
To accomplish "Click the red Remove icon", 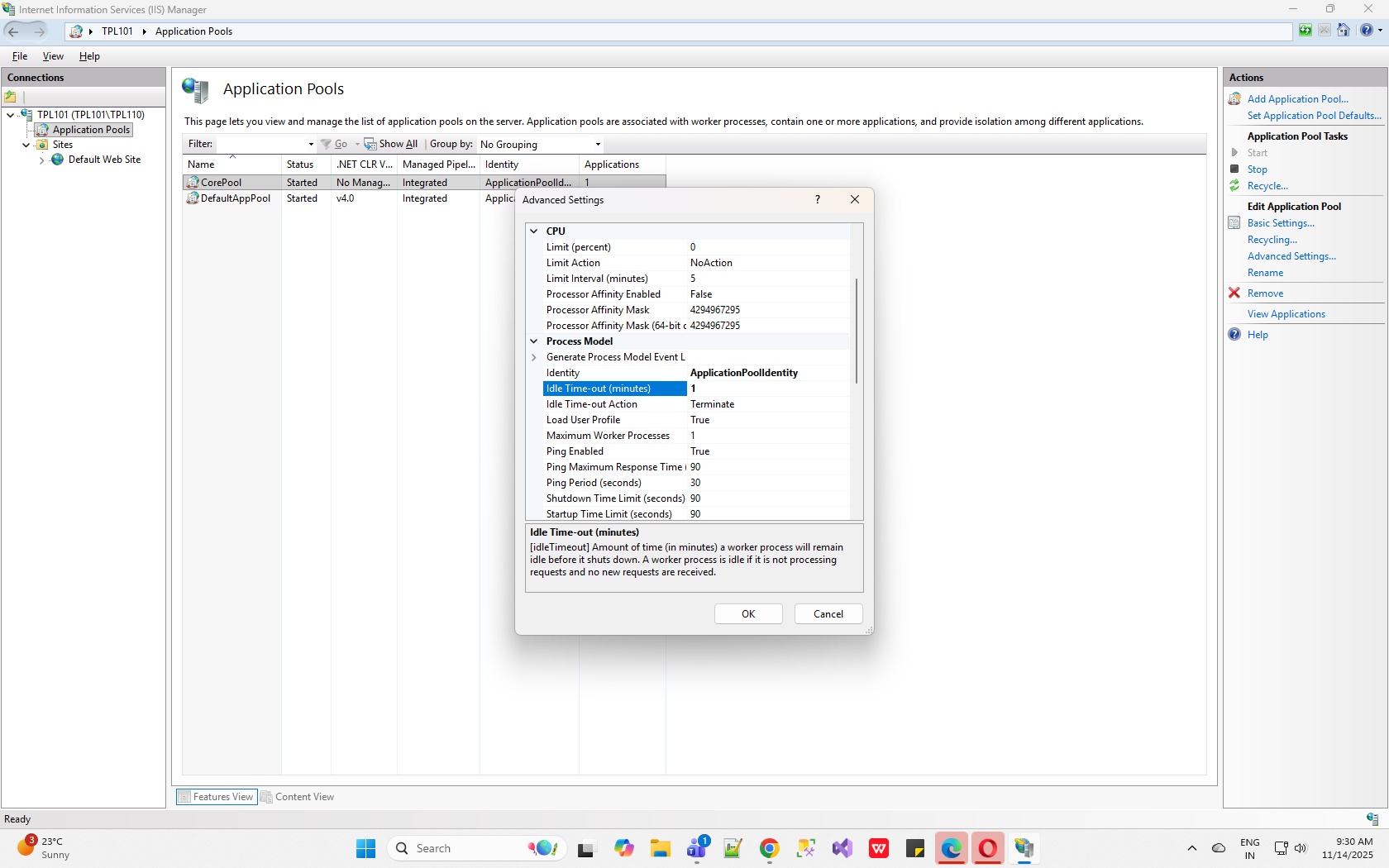I will click(x=1234, y=293).
